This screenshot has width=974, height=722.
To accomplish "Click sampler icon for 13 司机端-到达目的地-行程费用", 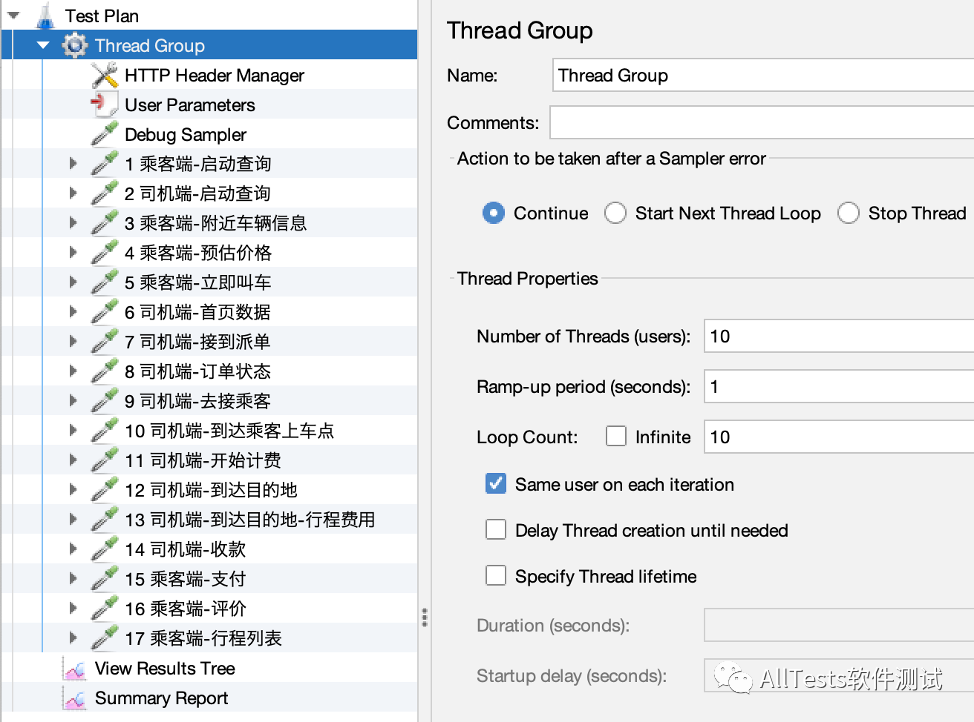I will (104, 519).
